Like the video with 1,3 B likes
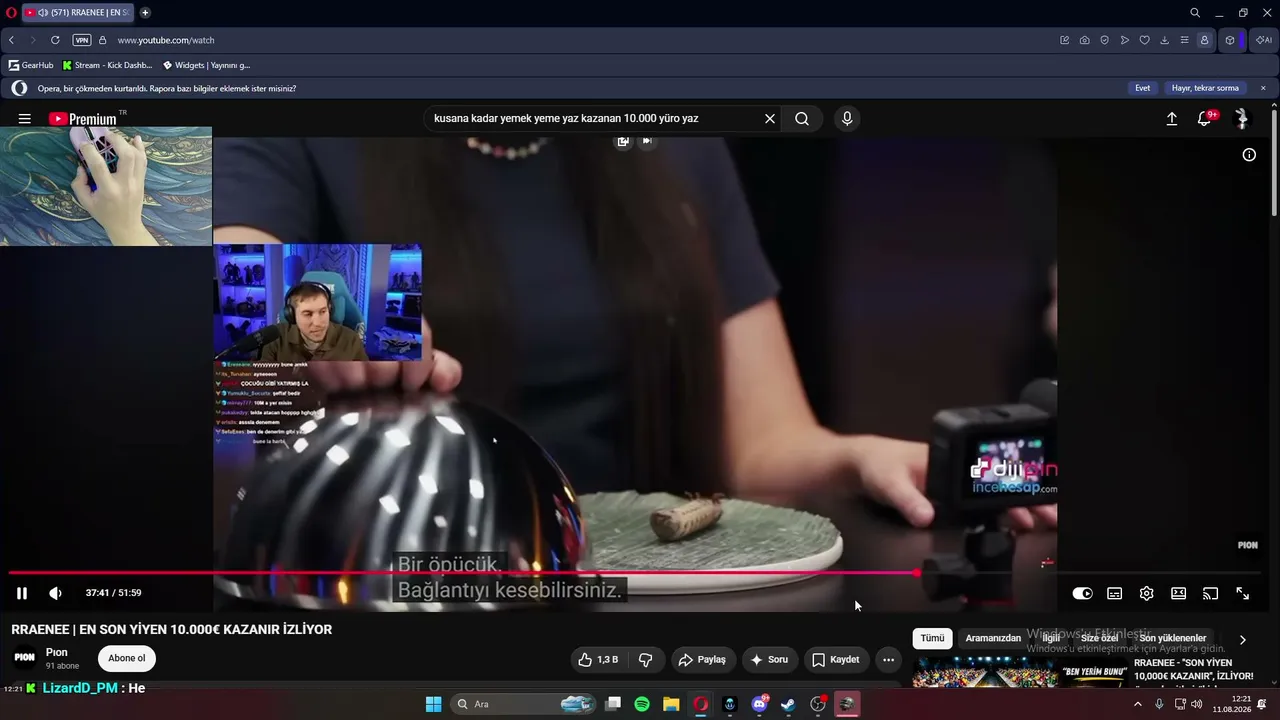This screenshot has width=1280, height=720. pos(598,660)
